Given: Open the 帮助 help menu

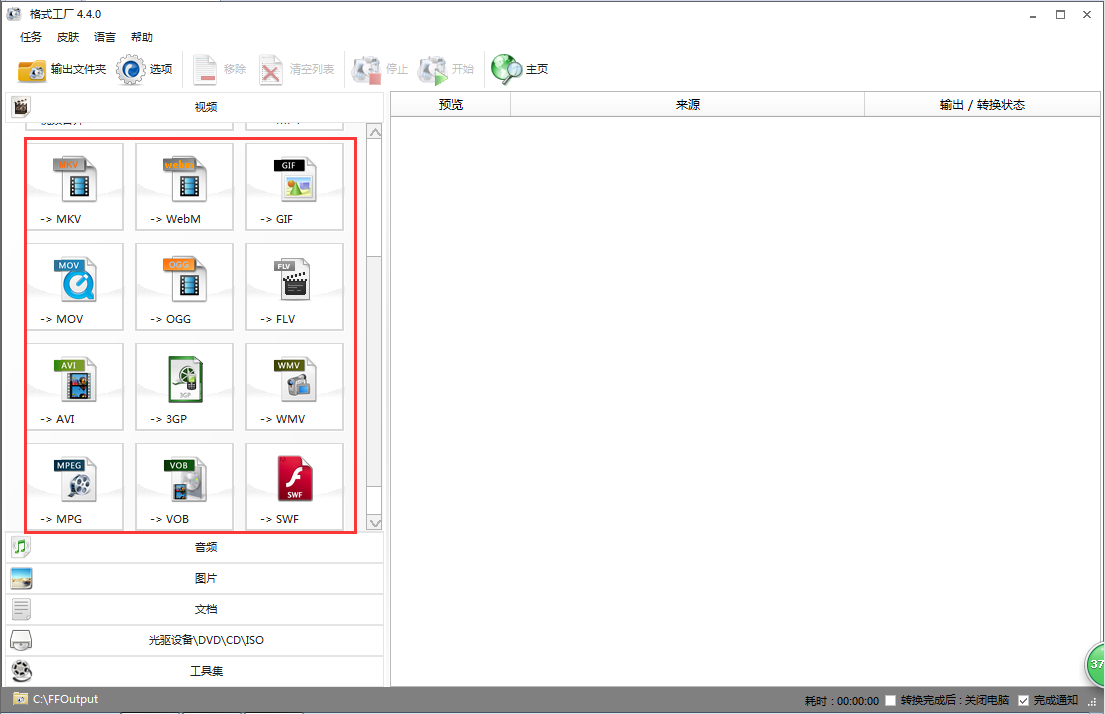Looking at the screenshot, I should tap(141, 37).
